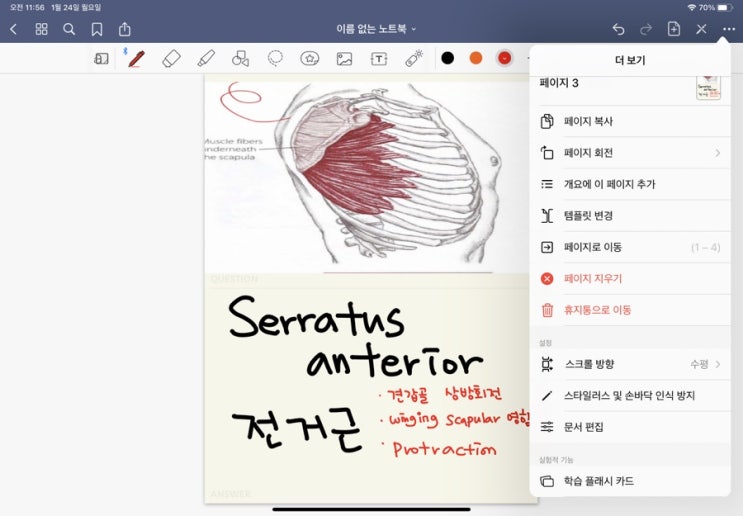
Task: Choose 휴지통으로 이동 option
Action: point(630,310)
